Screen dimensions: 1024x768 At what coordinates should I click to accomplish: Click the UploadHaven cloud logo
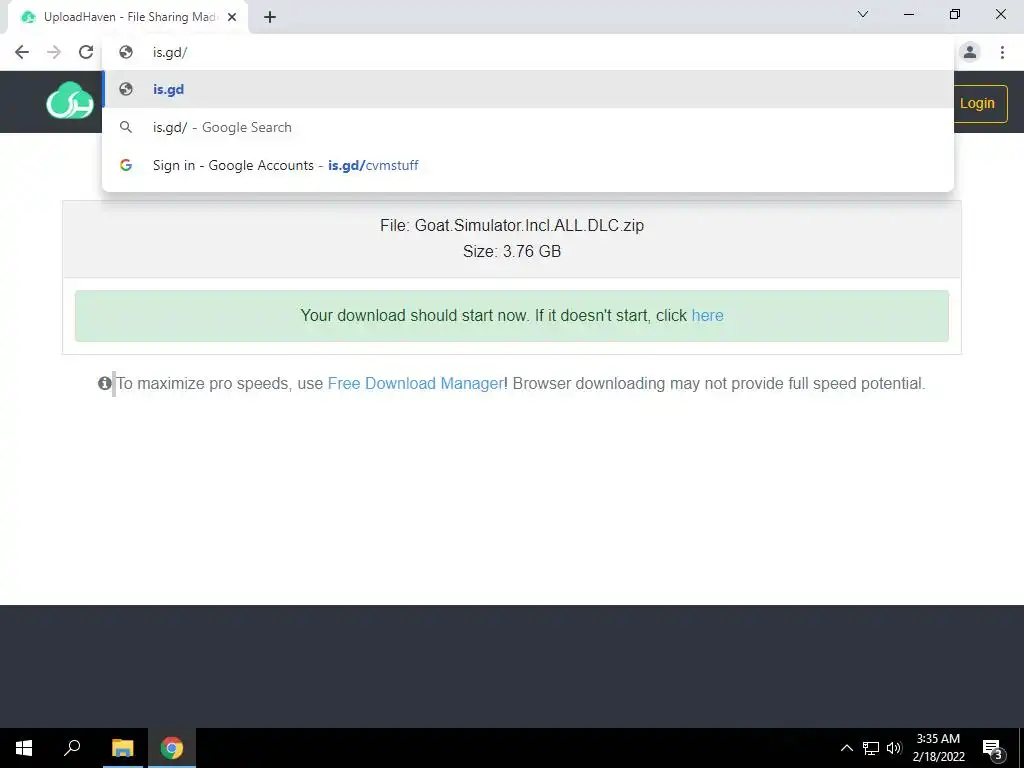(70, 101)
